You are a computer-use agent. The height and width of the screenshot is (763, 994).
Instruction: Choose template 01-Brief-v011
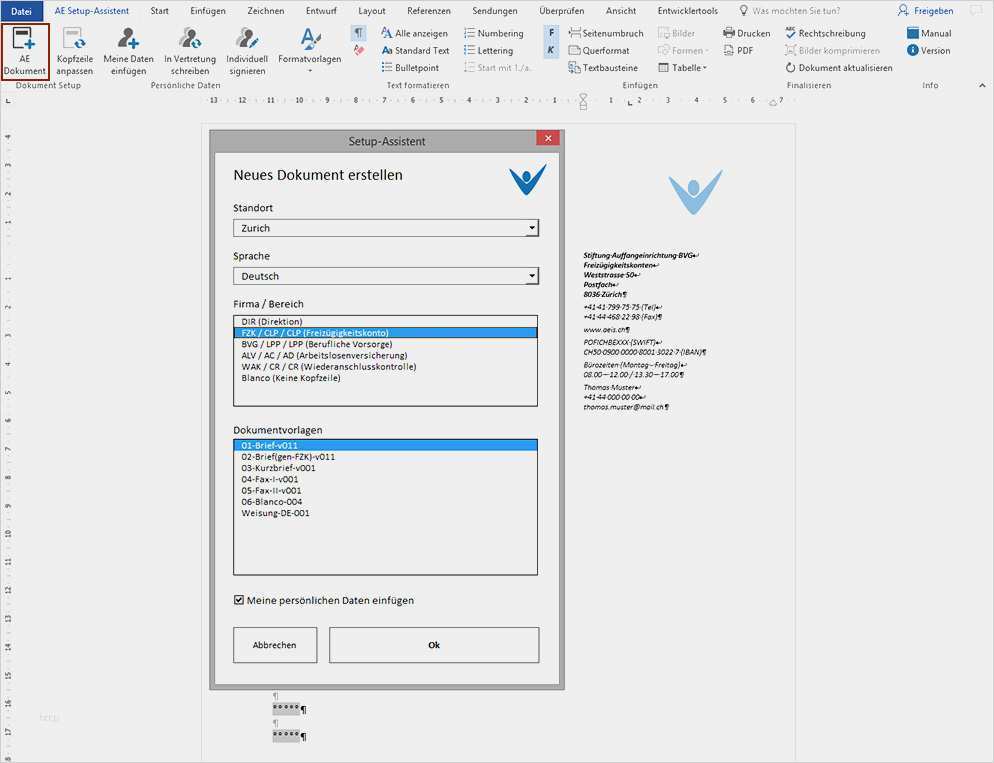385,446
